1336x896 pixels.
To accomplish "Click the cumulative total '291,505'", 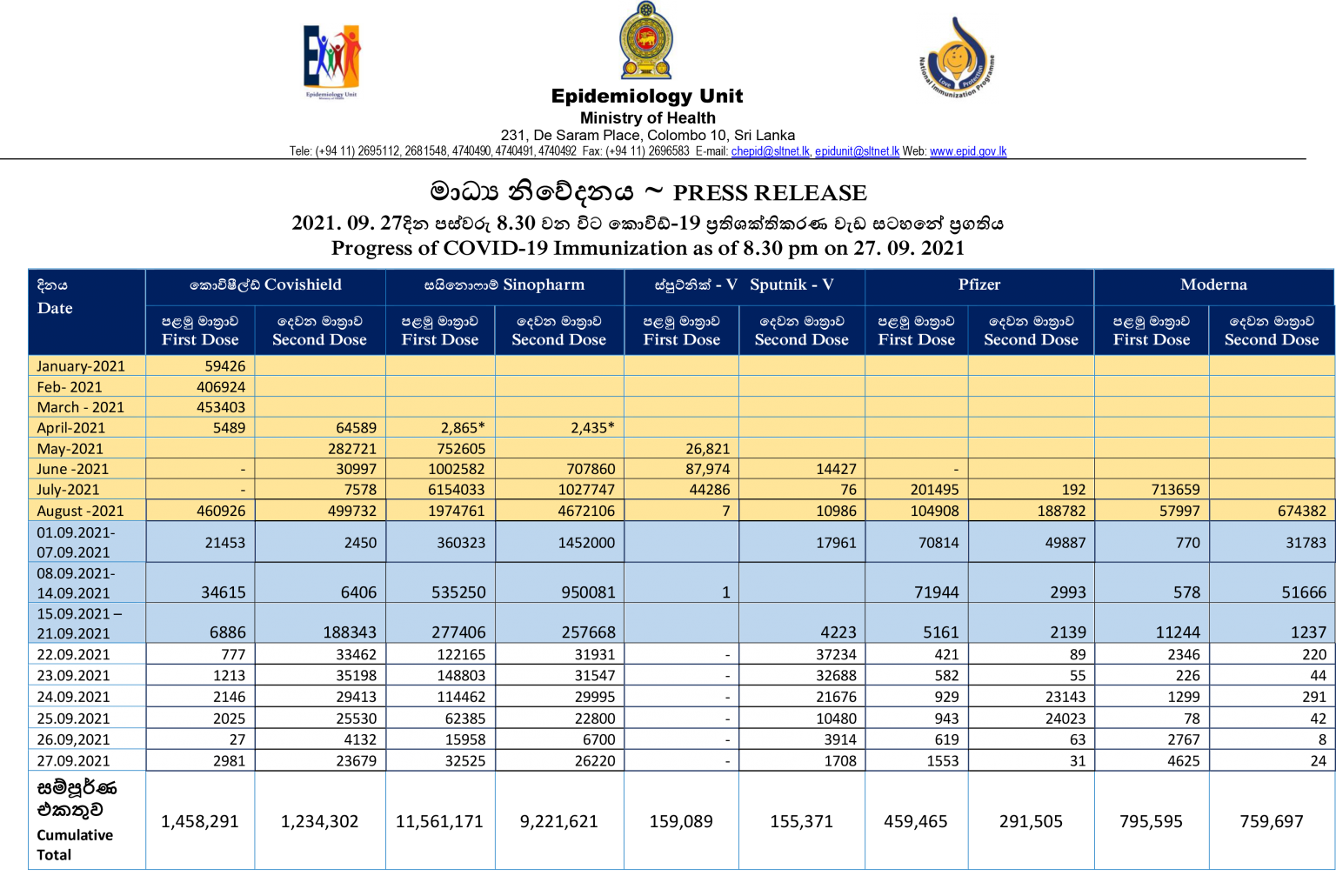I will (1032, 821).
